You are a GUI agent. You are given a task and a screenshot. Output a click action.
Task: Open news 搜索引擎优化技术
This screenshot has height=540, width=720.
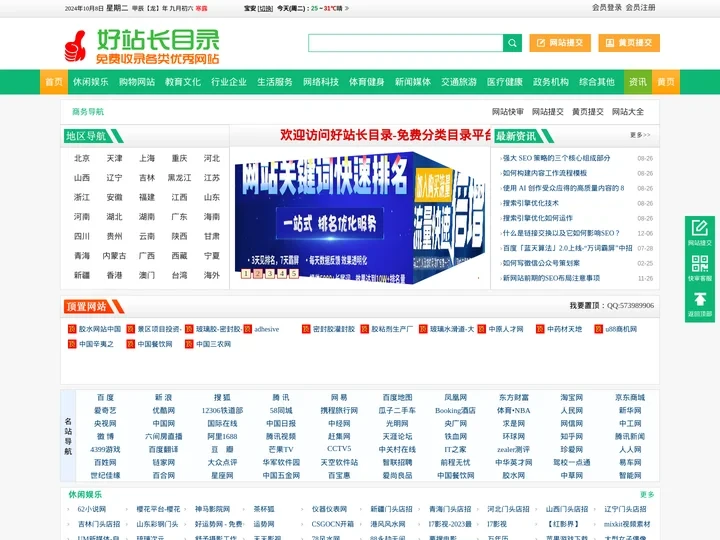pos(531,203)
